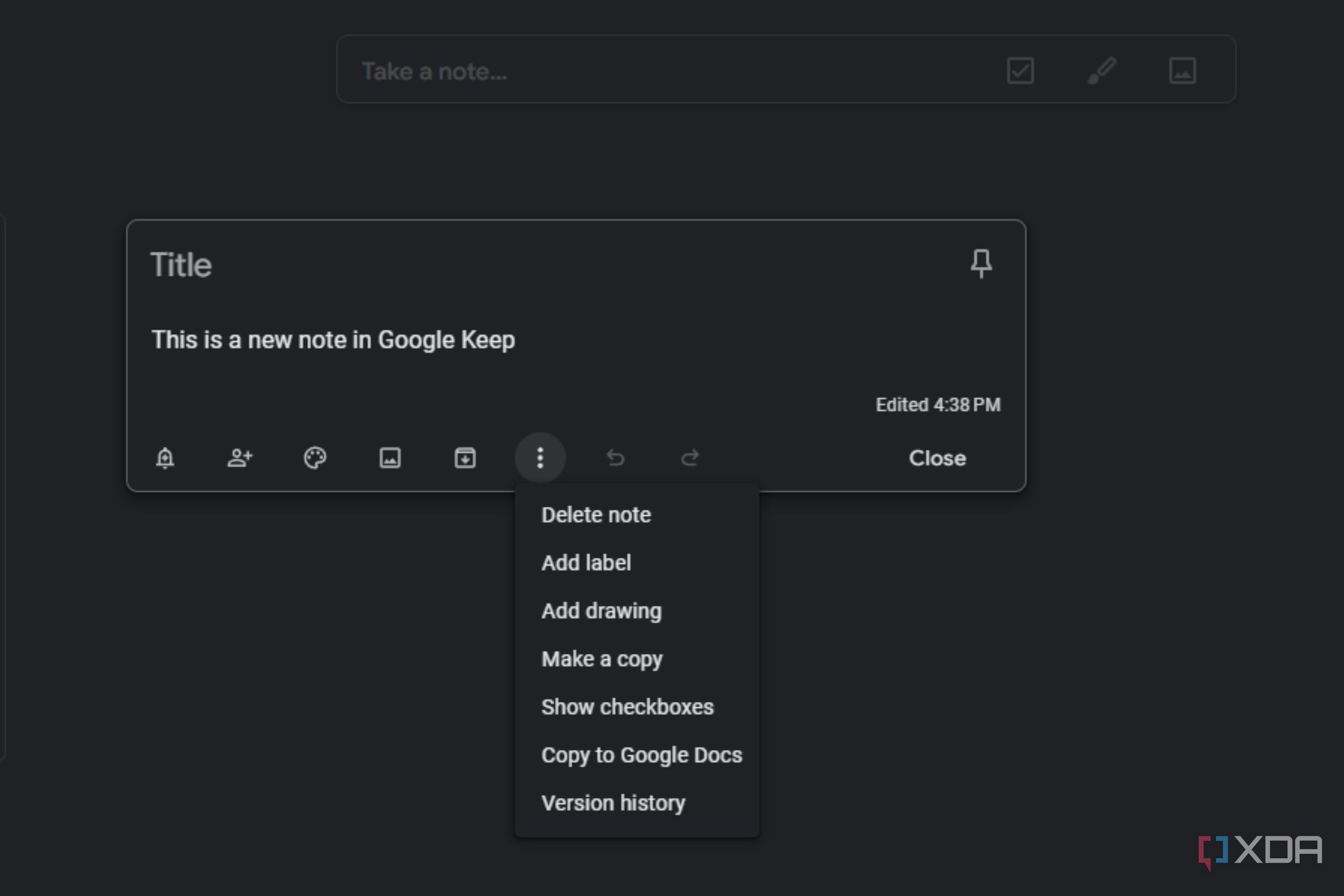
Task: Add an image to the note
Action: click(x=390, y=458)
